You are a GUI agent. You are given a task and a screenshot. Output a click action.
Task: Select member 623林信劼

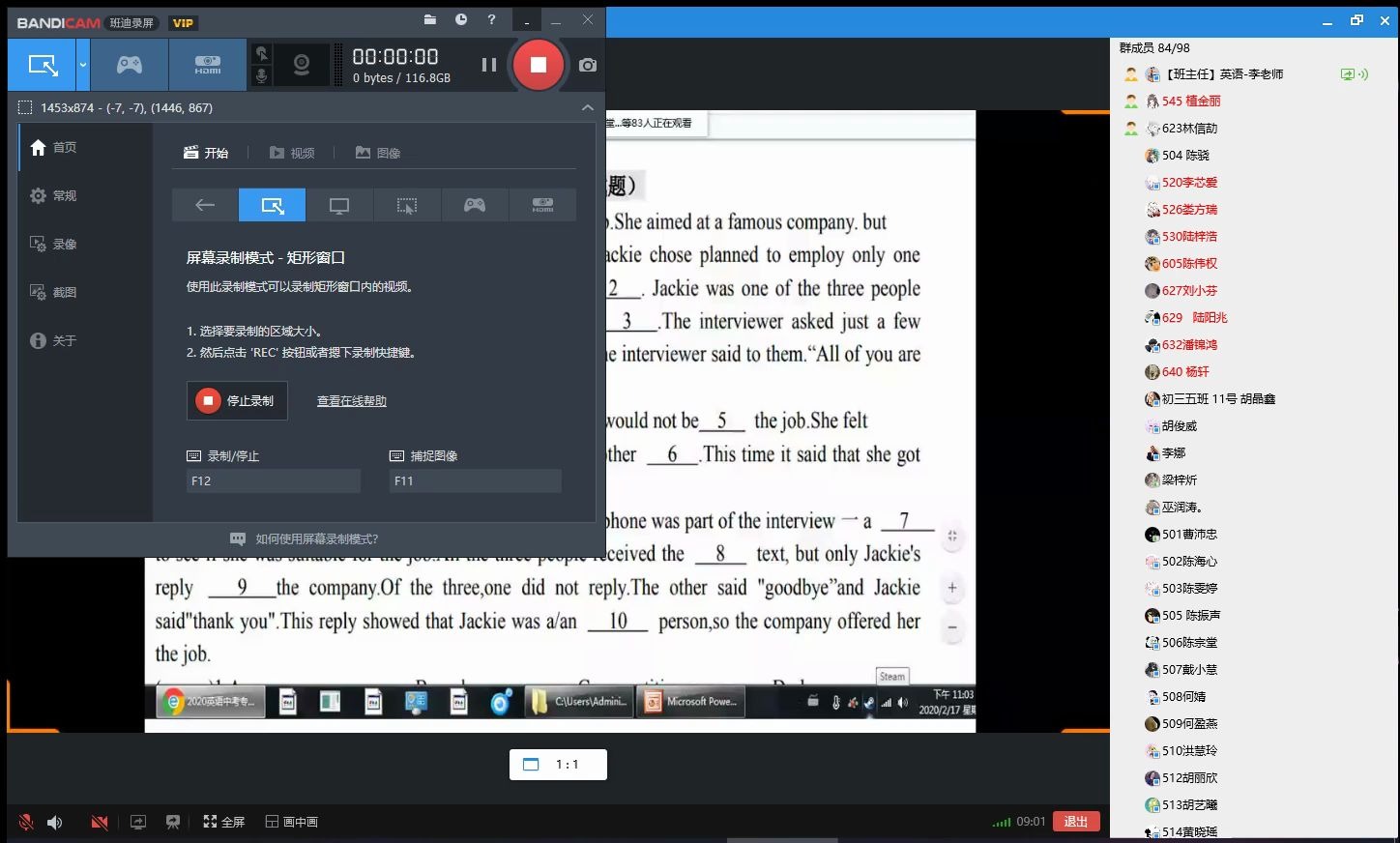pyautogui.click(x=1254, y=129)
